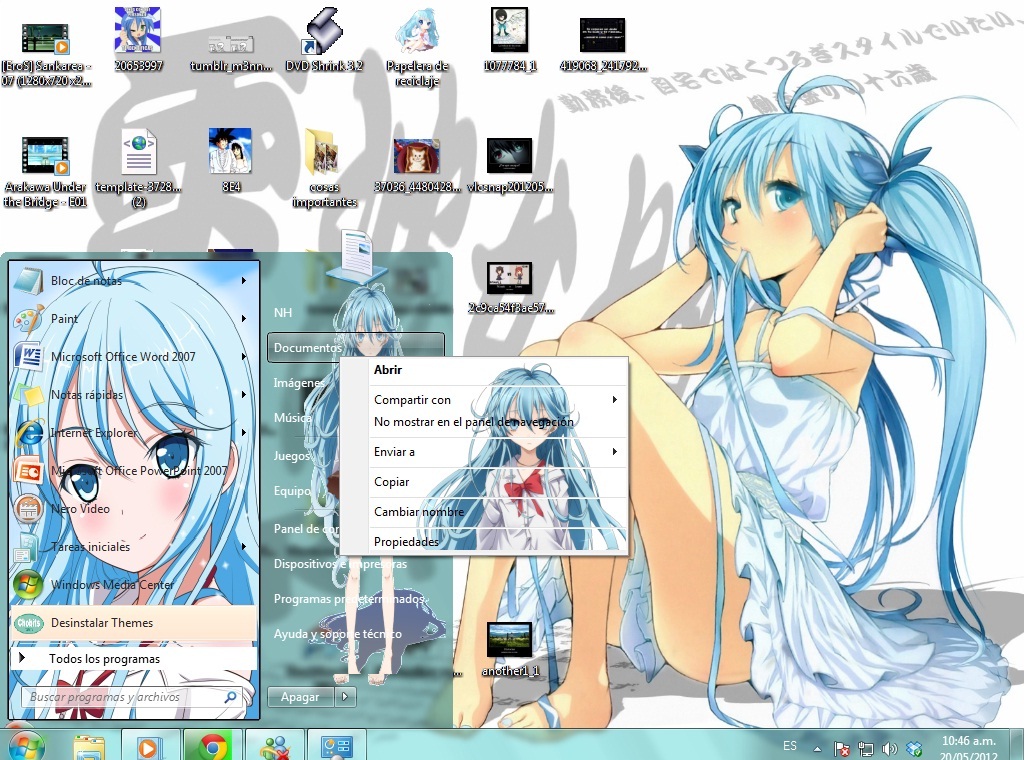Open Windows Media Player from the taskbar
The width and height of the screenshot is (1028, 760).
coord(150,748)
